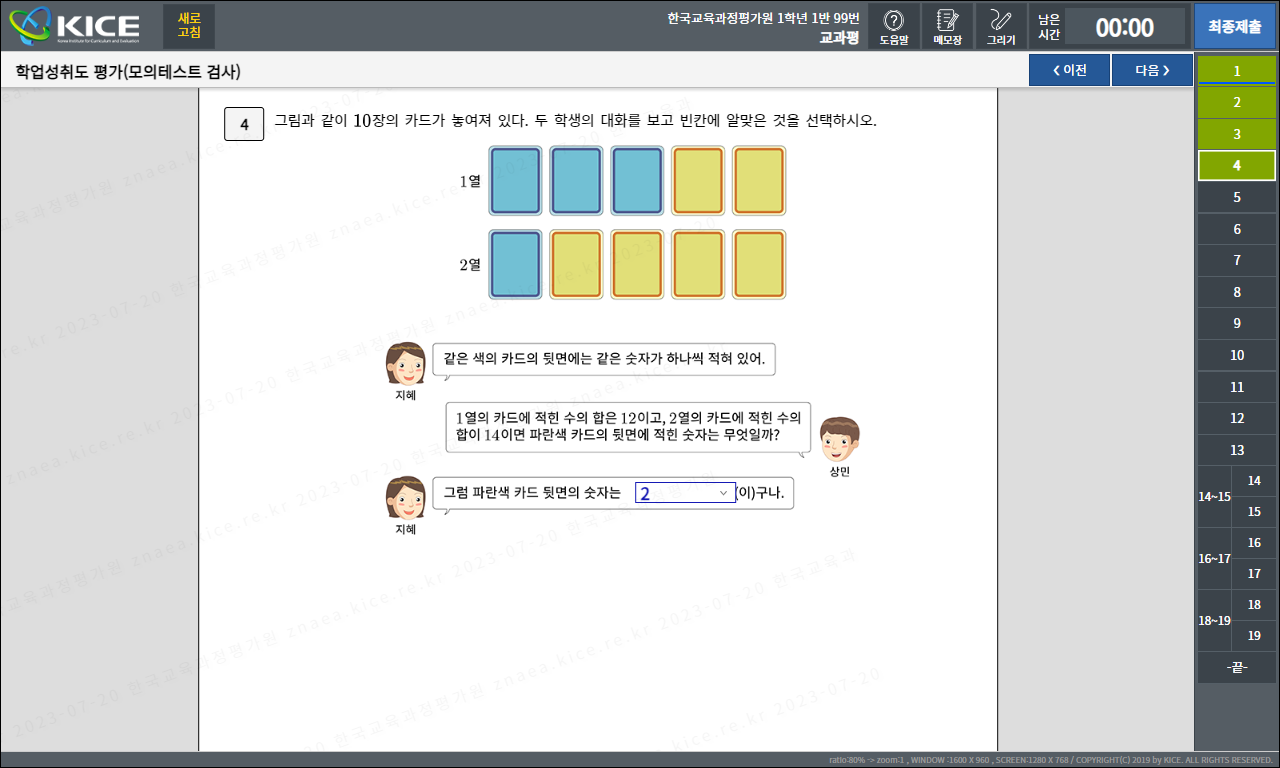The width and height of the screenshot is (1280, 768).
Task: Open the blue card answer dropdown
Action: point(685,493)
